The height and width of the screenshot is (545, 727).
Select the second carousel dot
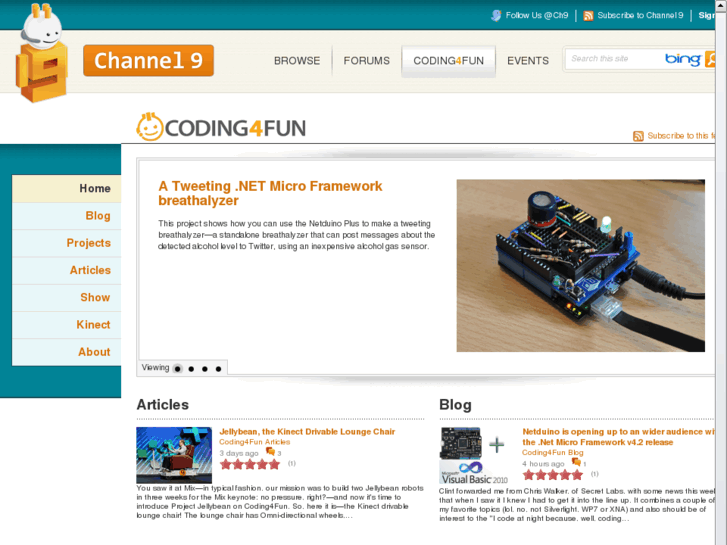pyautogui.click(x=191, y=369)
